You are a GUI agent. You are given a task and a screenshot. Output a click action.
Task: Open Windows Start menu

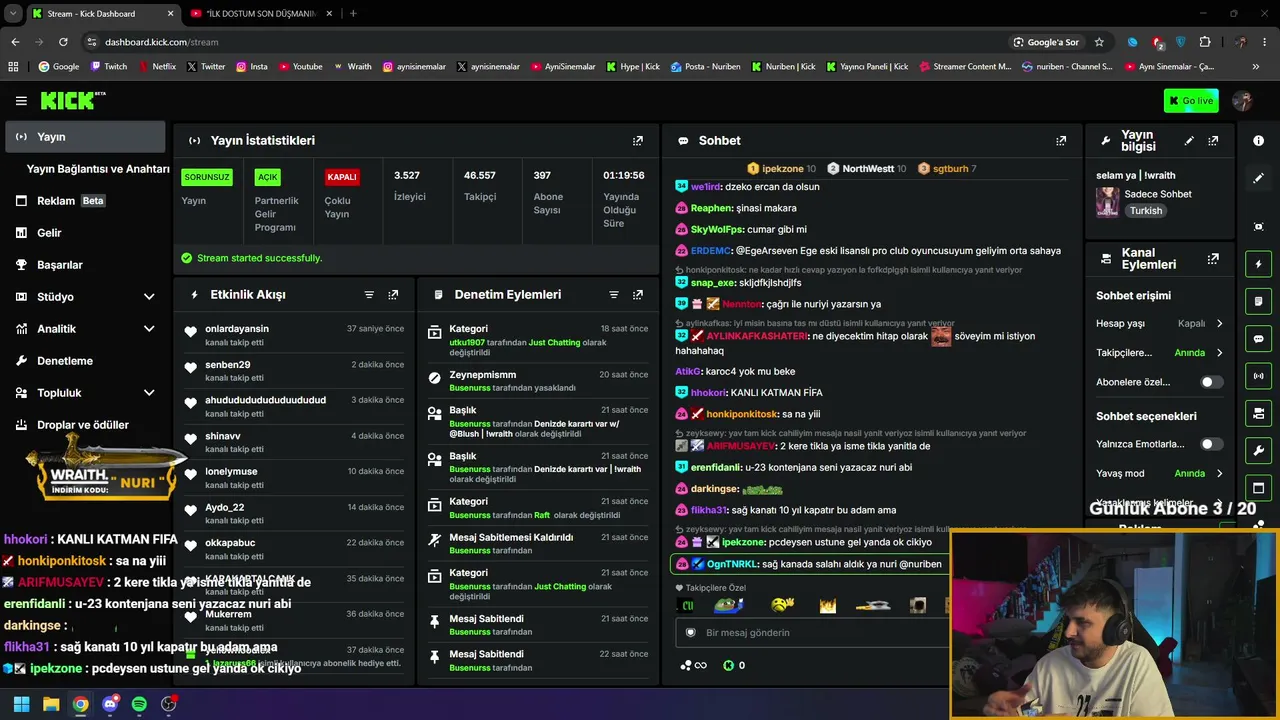(21, 704)
